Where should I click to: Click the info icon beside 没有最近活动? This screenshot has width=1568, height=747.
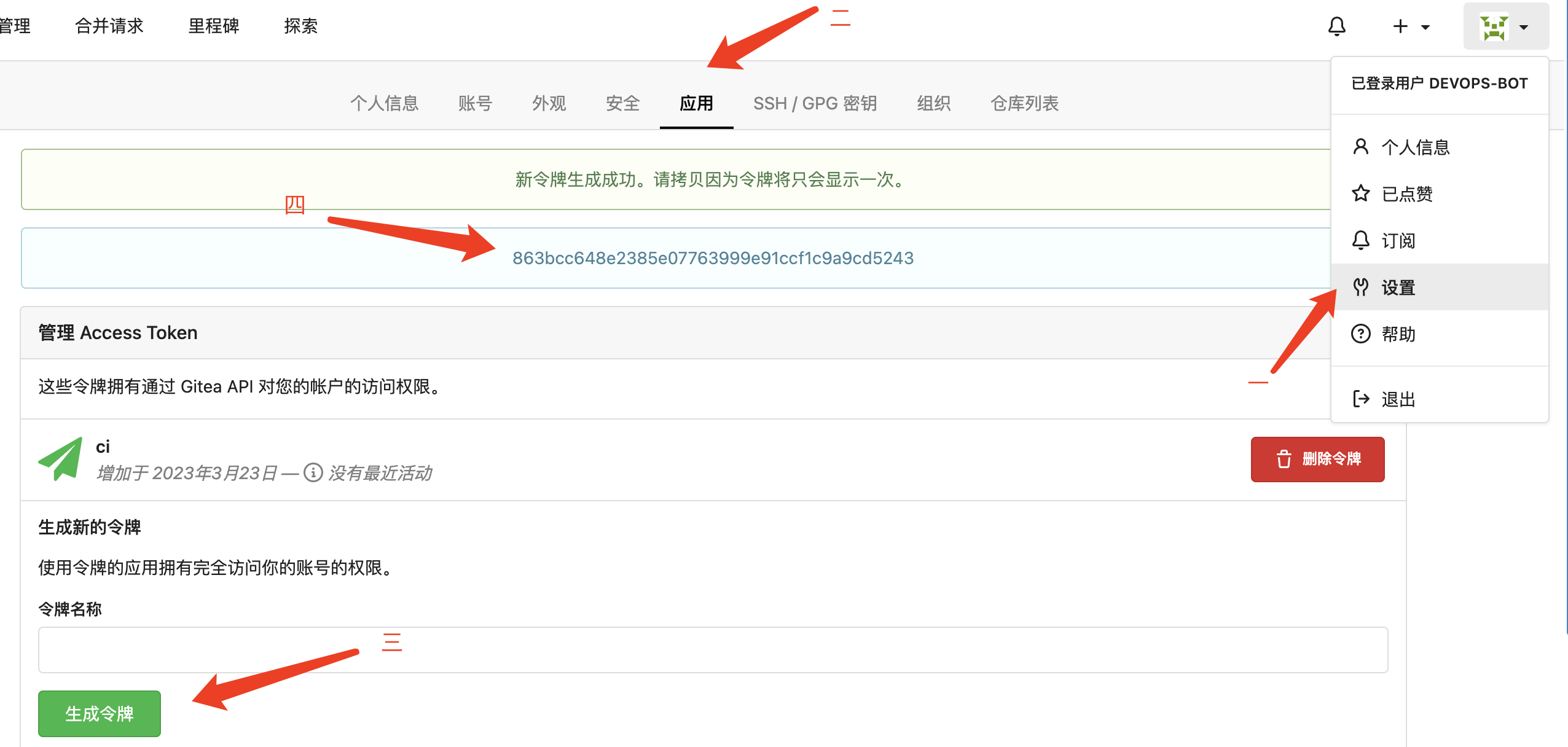pos(313,472)
